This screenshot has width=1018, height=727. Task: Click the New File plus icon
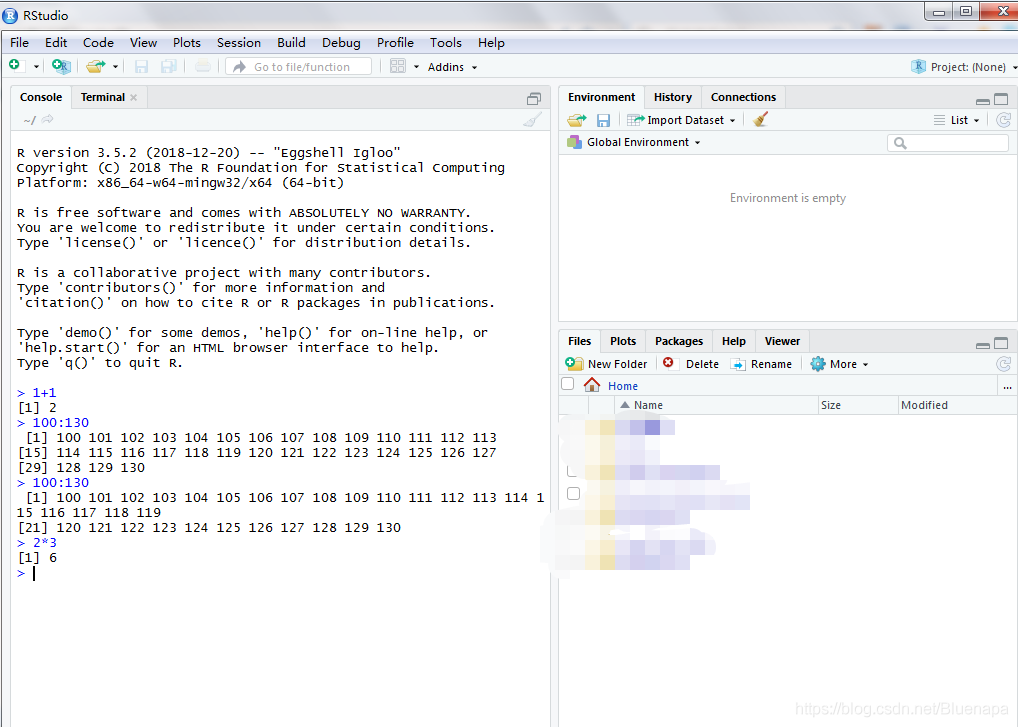(16, 66)
